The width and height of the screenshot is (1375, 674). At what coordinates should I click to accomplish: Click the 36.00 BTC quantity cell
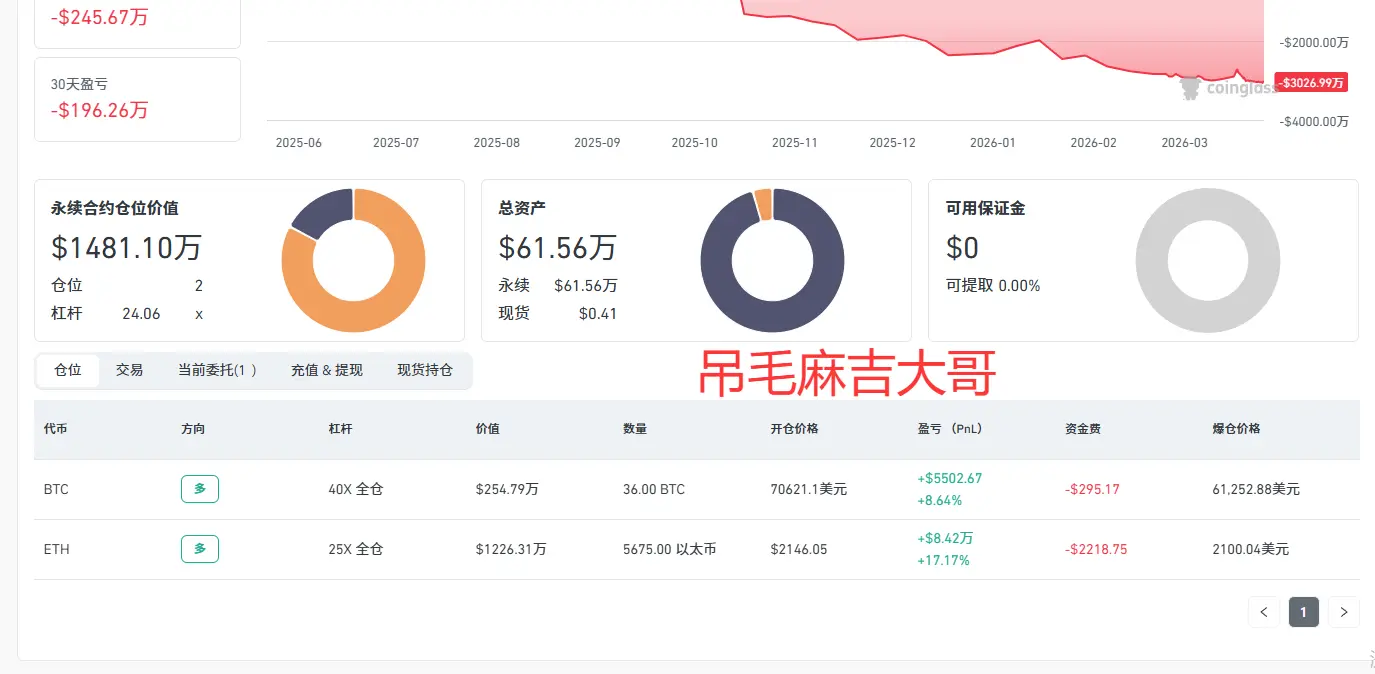(x=654, y=490)
